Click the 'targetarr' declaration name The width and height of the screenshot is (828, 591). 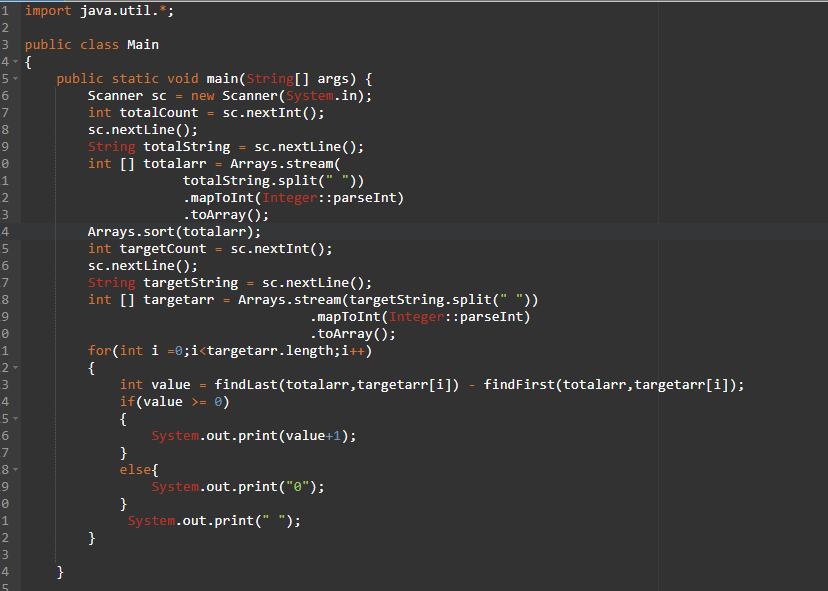coord(178,299)
